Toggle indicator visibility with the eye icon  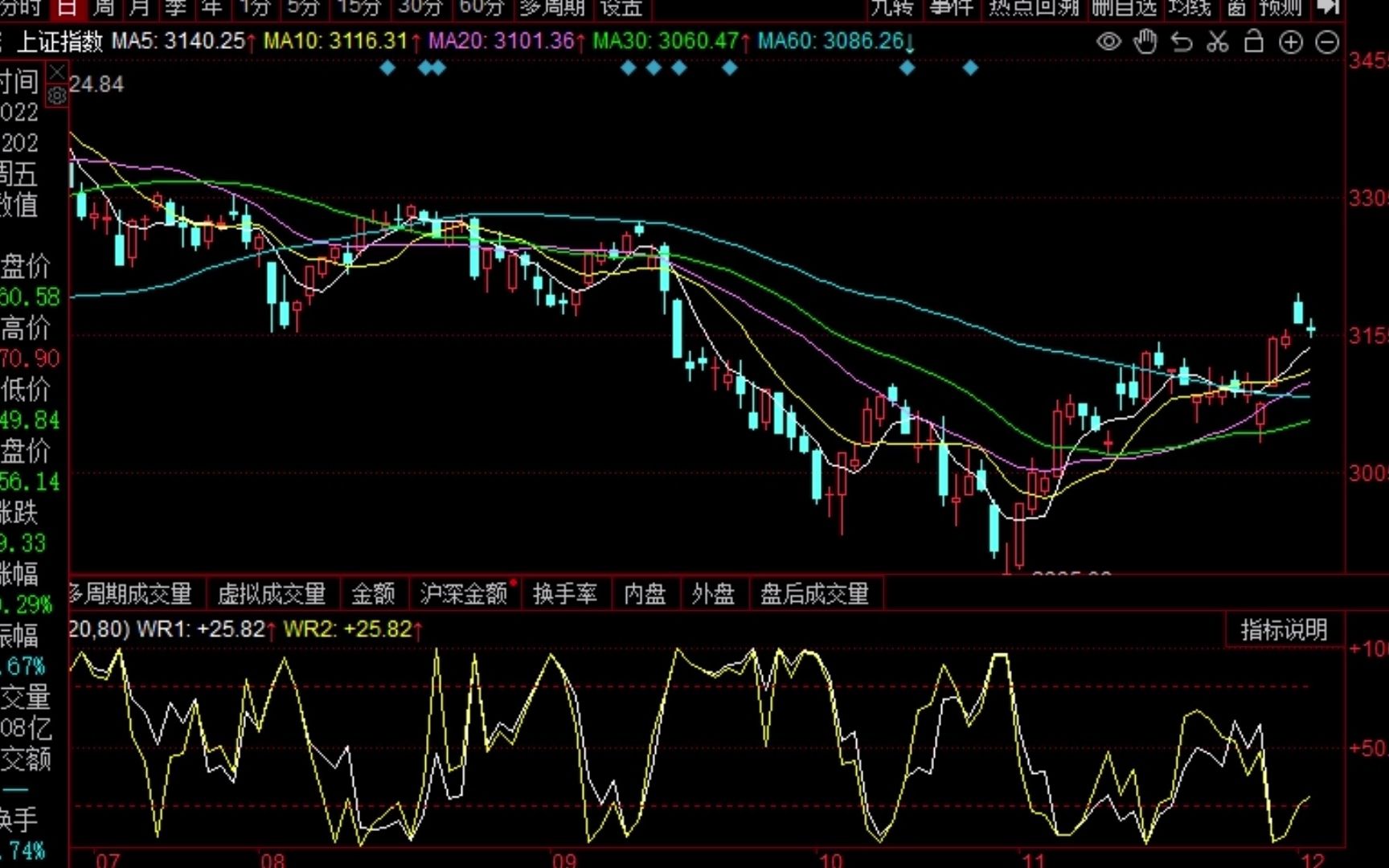point(1108,42)
